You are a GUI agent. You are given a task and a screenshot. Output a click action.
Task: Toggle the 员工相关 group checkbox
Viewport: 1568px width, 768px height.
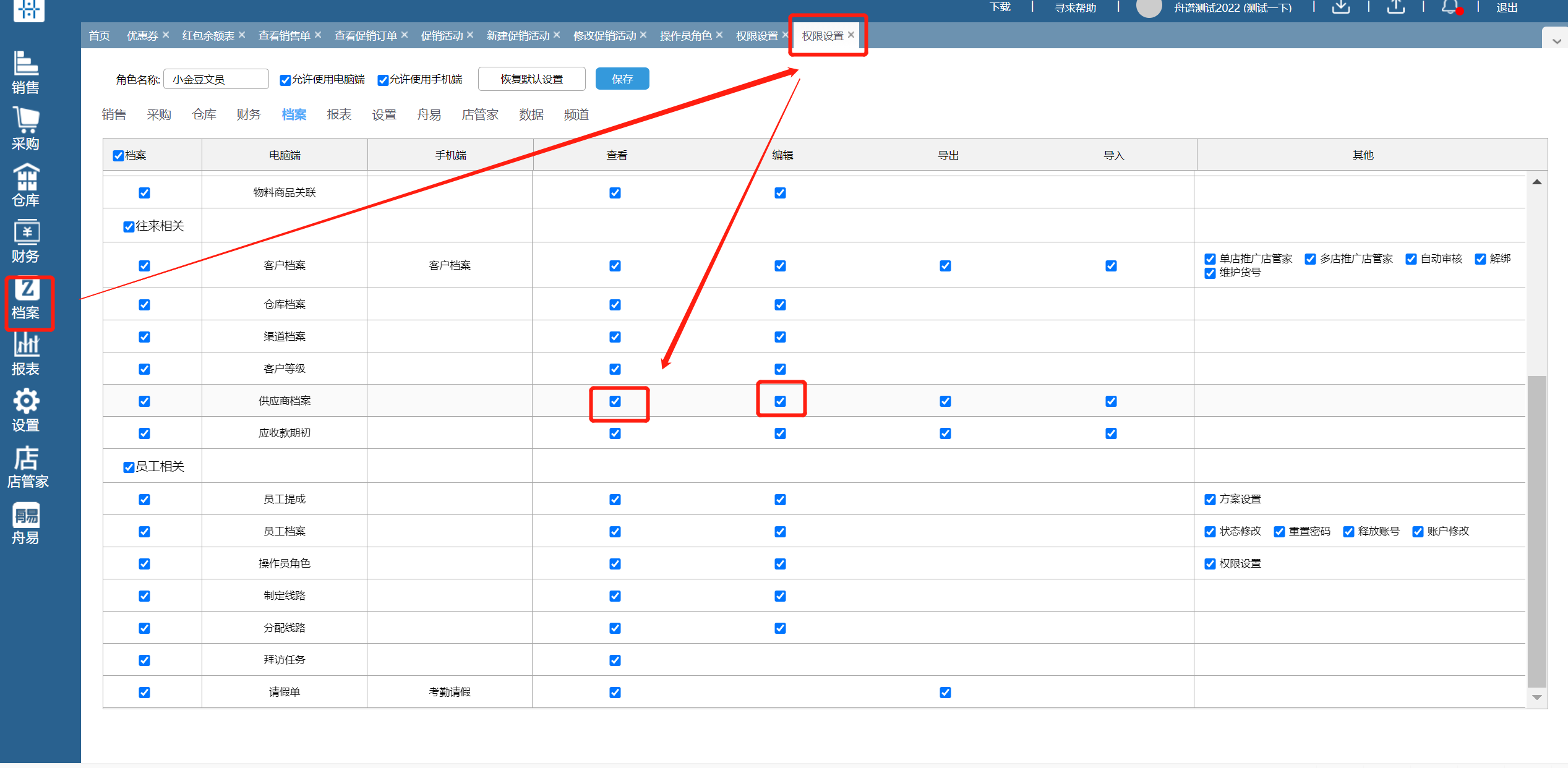129,467
